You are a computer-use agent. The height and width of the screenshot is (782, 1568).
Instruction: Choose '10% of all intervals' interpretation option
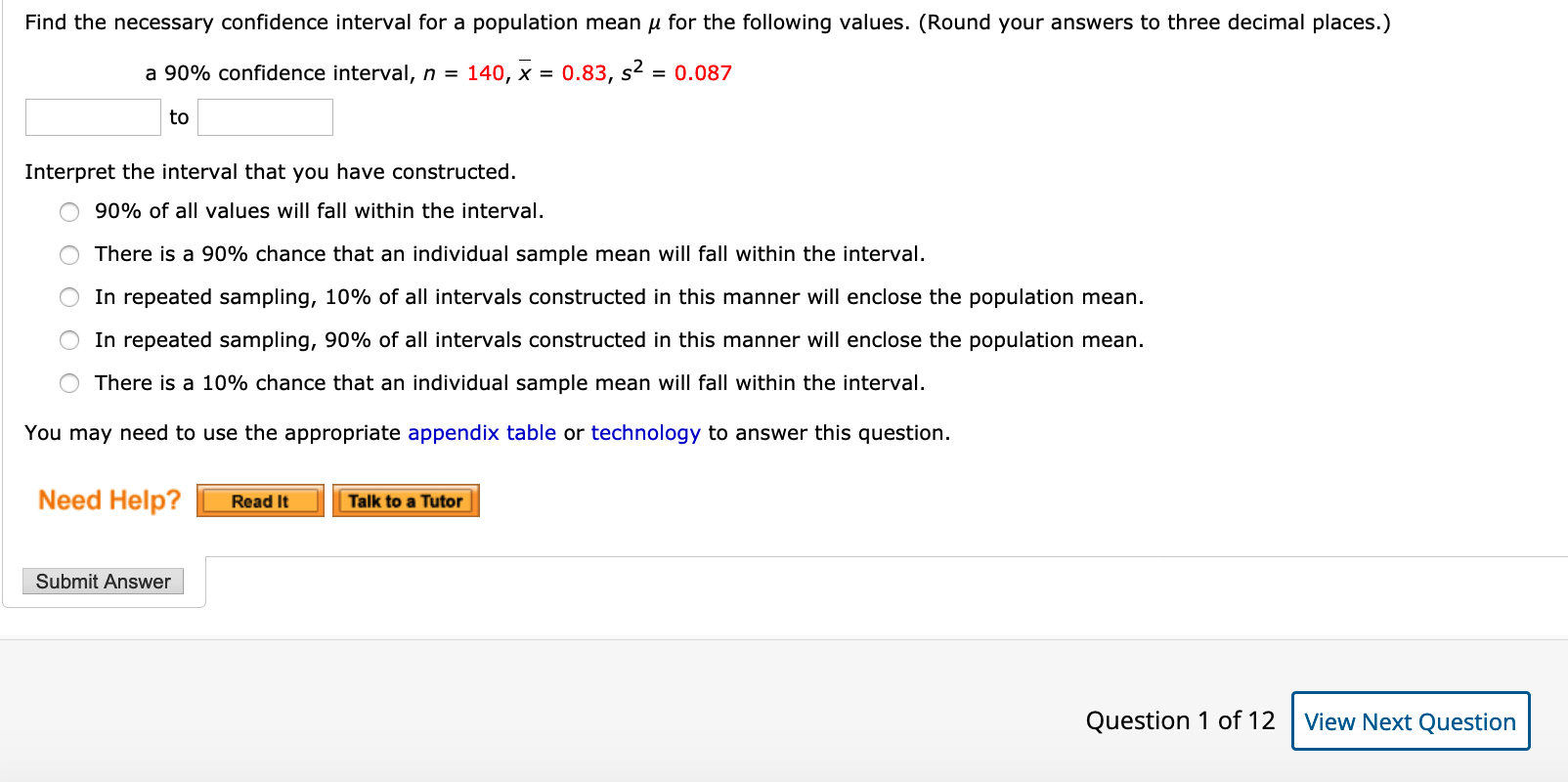(x=68, y=297)
